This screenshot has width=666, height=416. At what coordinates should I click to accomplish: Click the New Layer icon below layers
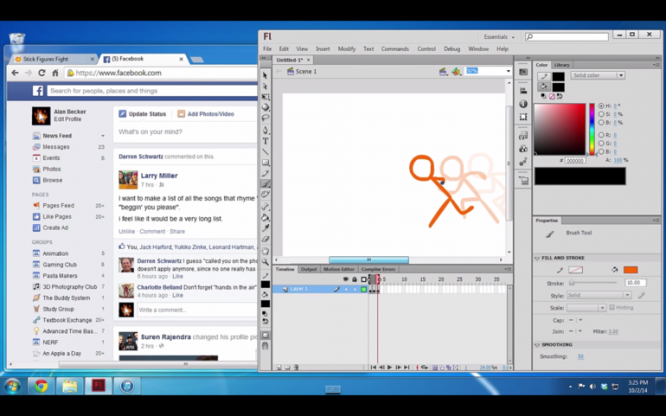[x=277, y=367]
